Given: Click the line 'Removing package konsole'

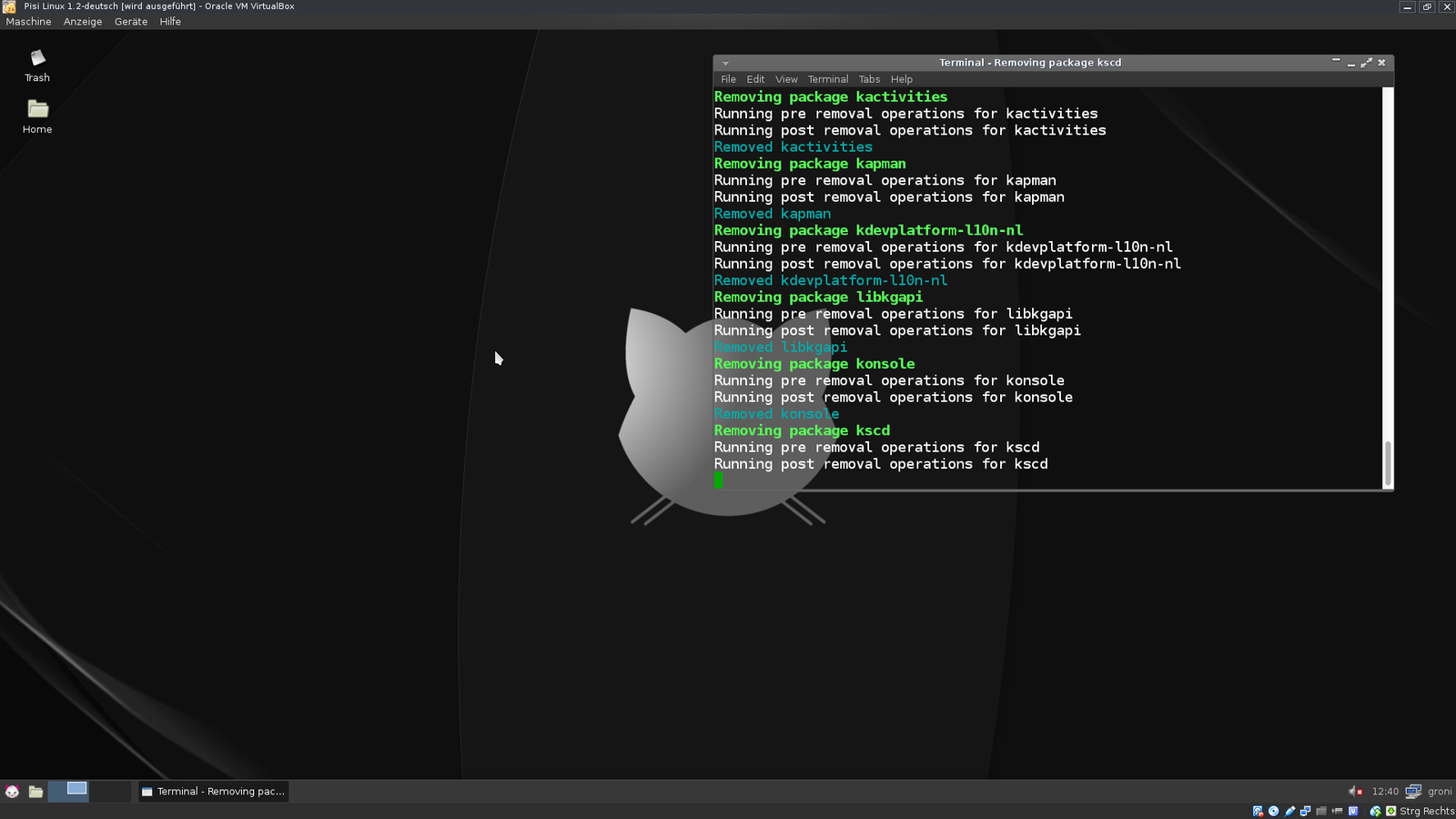Looking at the screenshot, I should pyautogui.click(x=814, y=364).
